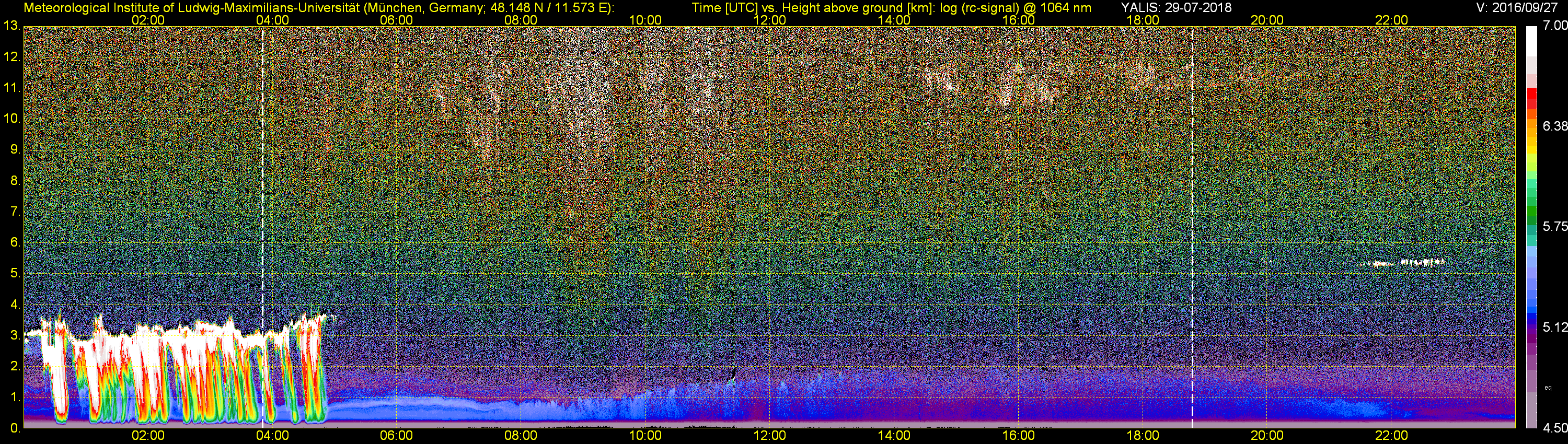Click the 6. height axis label
Image resolution: width=1568 pixels, height=444 pixels.
[15, 243]
